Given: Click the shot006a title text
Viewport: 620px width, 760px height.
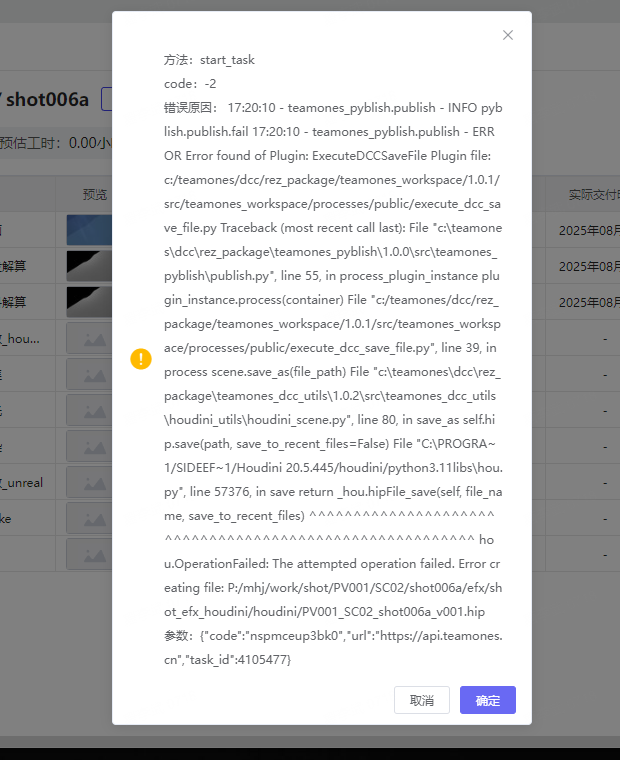Looking at the screenshot, I should [47, 100].
